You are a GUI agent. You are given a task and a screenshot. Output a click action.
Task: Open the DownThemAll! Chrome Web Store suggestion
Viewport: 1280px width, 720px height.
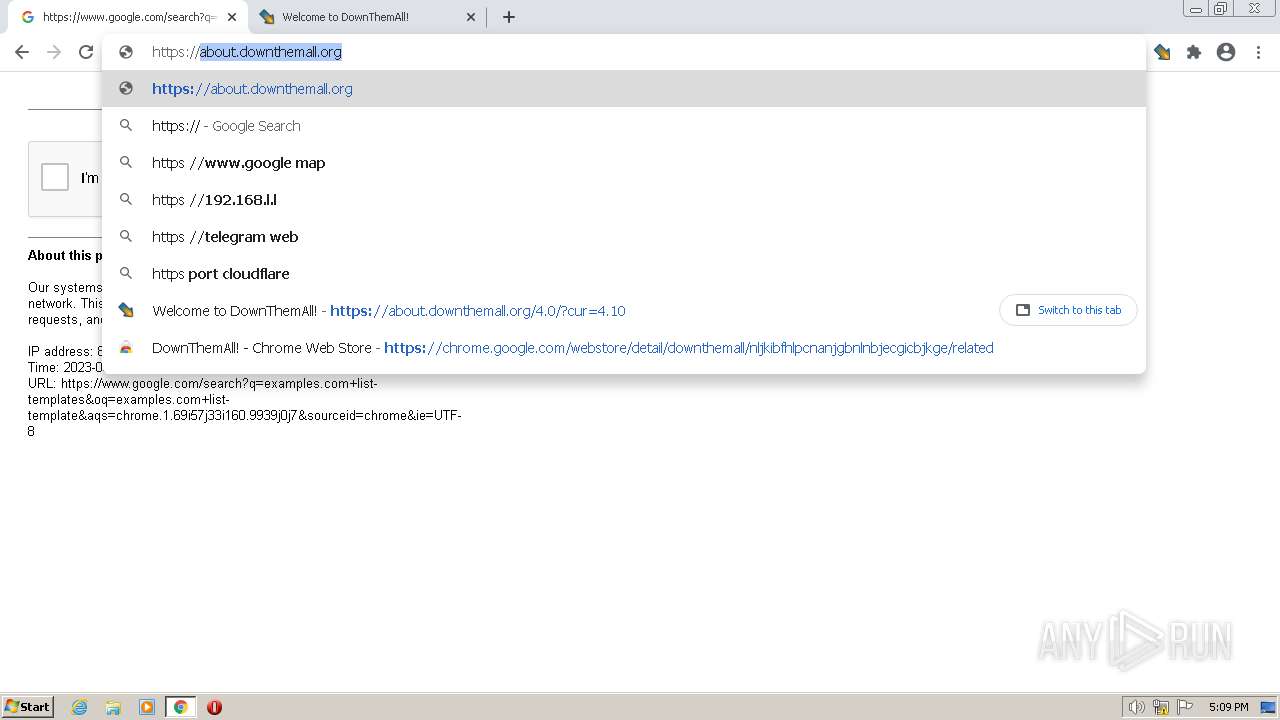(x=624, y=348)
